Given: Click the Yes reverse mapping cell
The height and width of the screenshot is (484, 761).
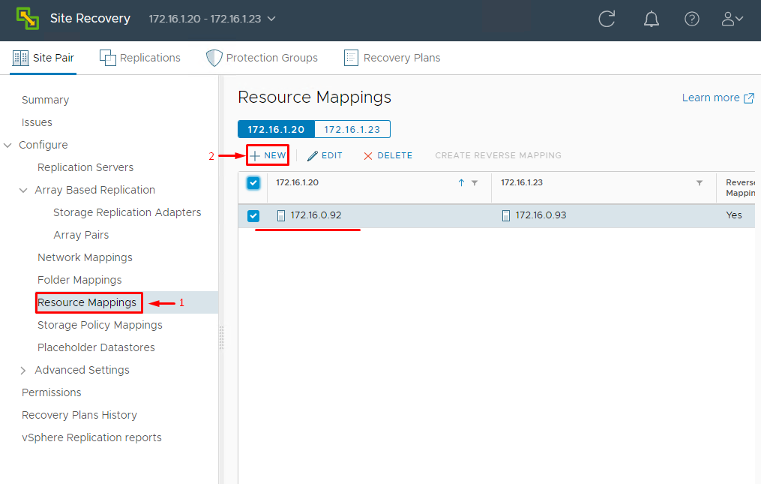Looking at the screenshot, I should tap(736, 216).
